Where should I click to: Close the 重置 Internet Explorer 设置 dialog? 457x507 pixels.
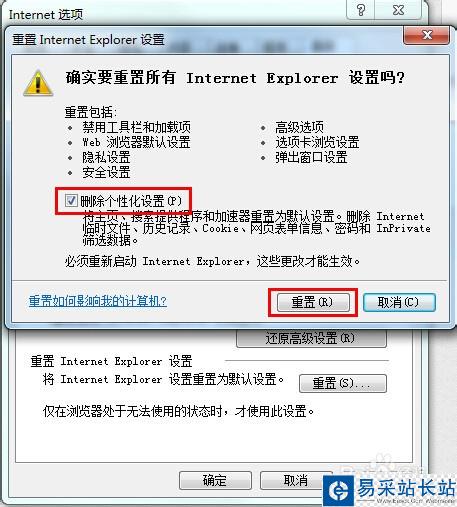click(x=427, y=35)
